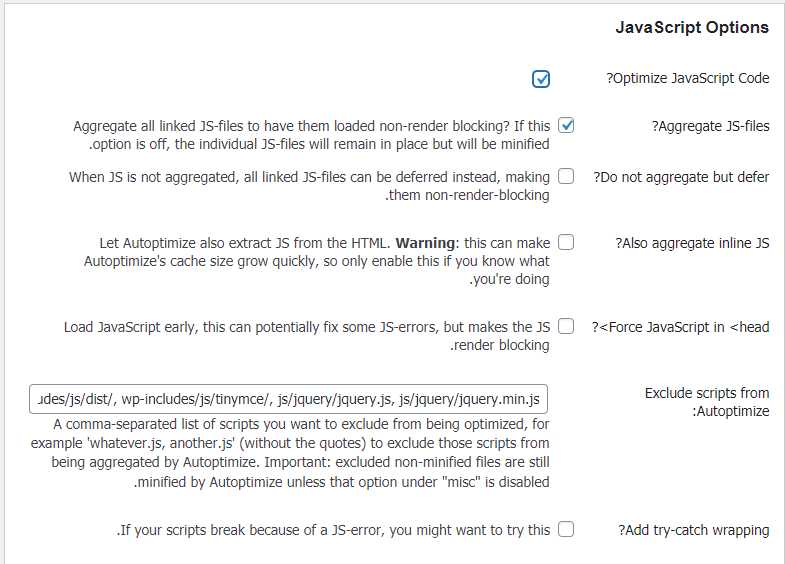Click the Add try-catch wrapping label

pos(694,530)
